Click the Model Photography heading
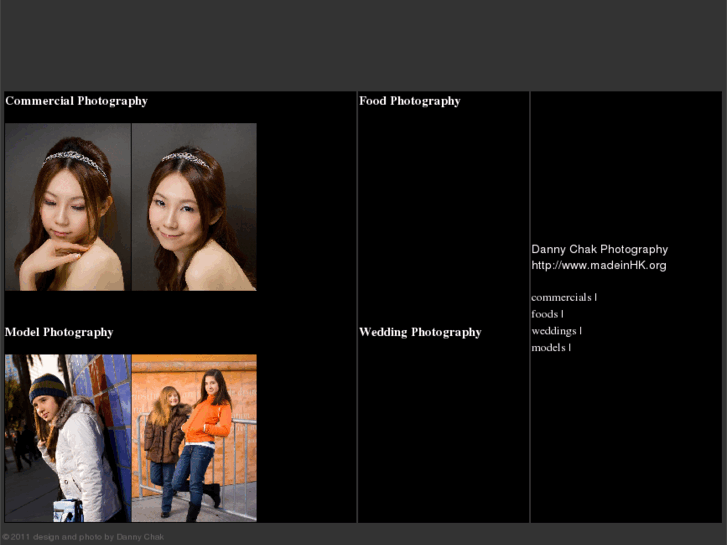The image size is (727, 545). 59,332
